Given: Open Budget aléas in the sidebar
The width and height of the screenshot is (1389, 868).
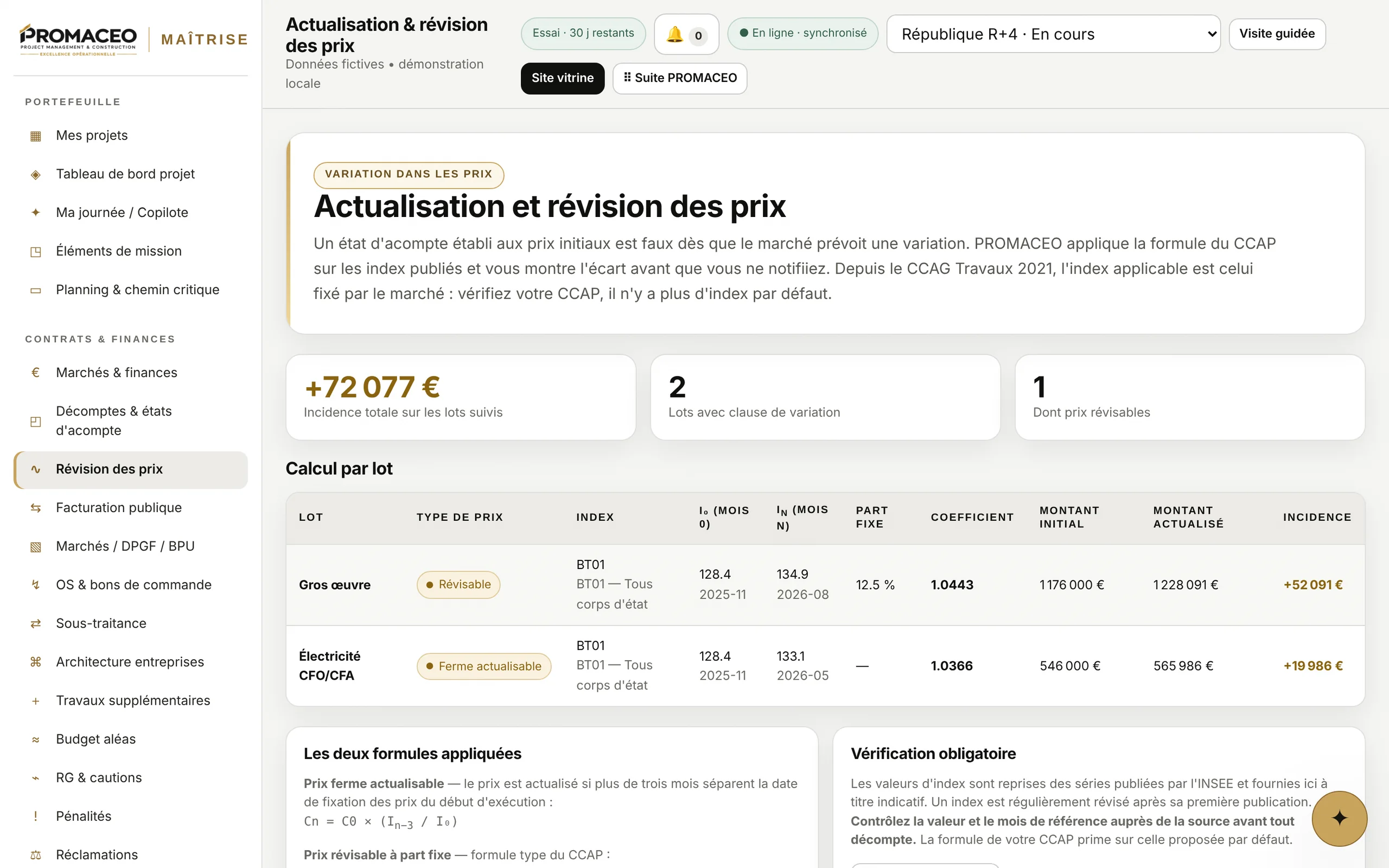Looking at the screenshot, I should 131,739.
